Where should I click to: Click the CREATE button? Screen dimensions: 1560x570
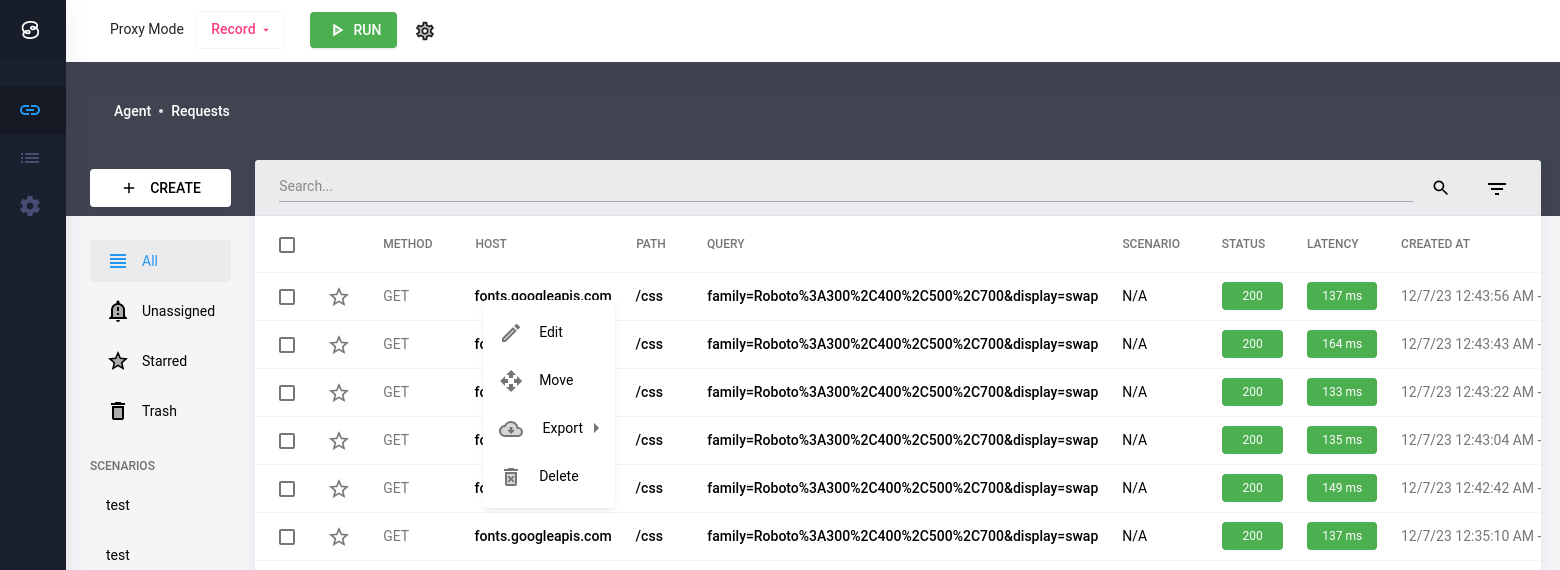tap(160, 188)
